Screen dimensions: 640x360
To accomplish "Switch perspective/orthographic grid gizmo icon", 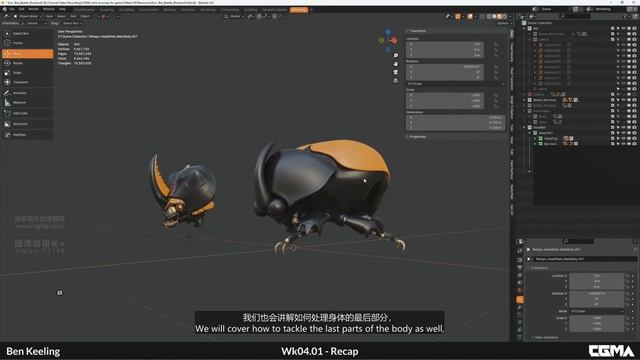I will (395, 81).
